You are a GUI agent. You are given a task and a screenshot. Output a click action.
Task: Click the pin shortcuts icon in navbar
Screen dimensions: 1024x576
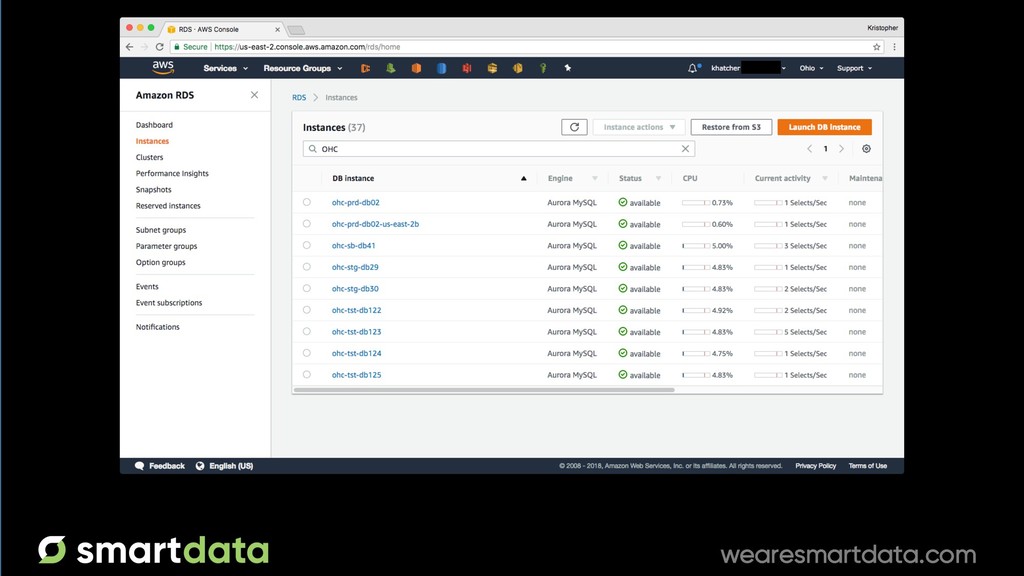click(568, 68)
